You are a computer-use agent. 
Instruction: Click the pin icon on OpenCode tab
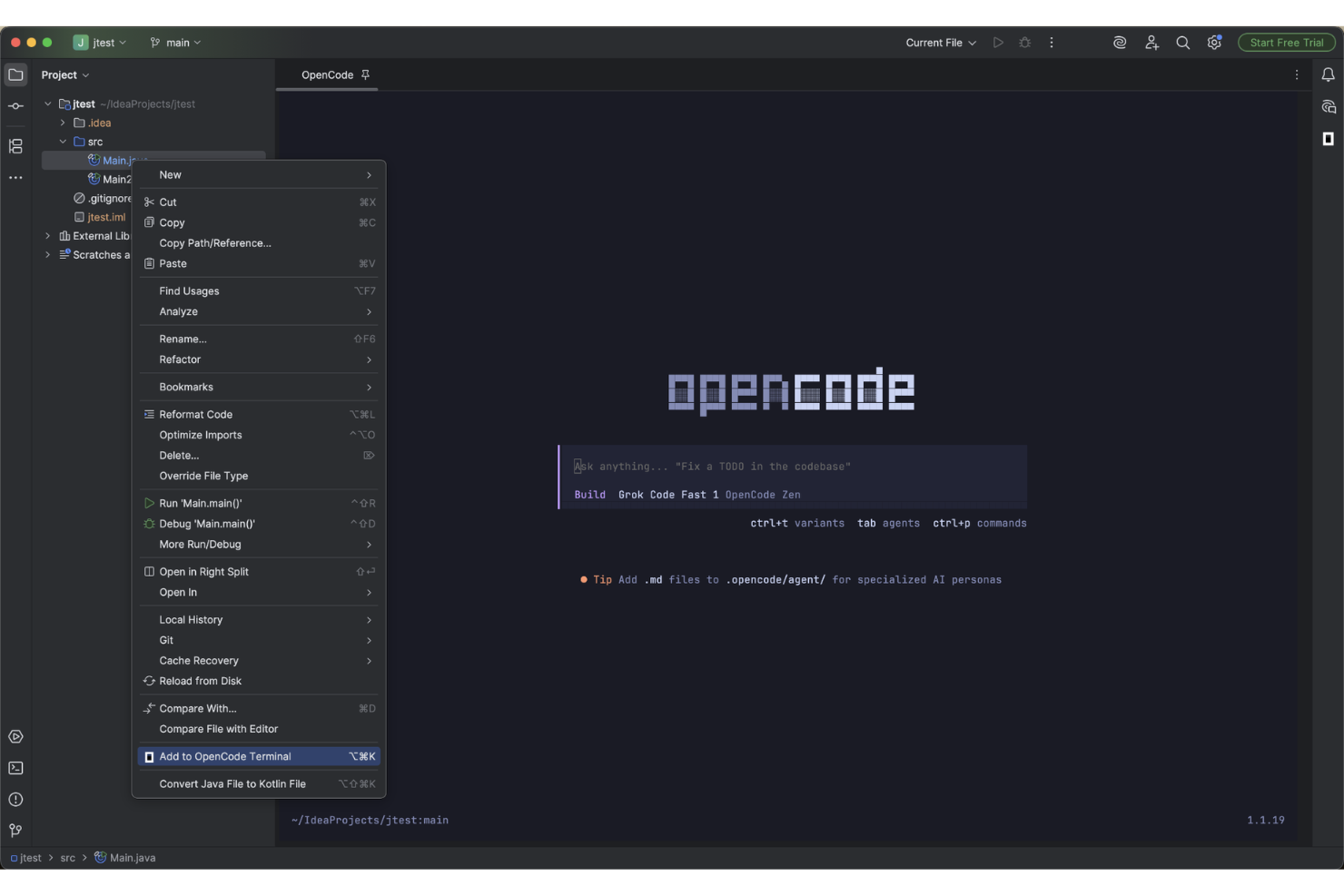(365, 74)
